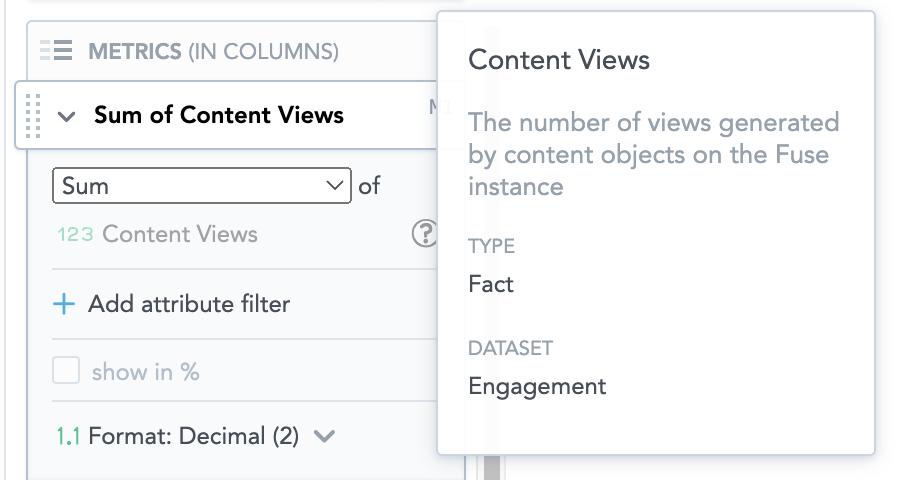Select the Sum of Content Views title
Viewport: 904px width, 480px height.
[218, 115]
